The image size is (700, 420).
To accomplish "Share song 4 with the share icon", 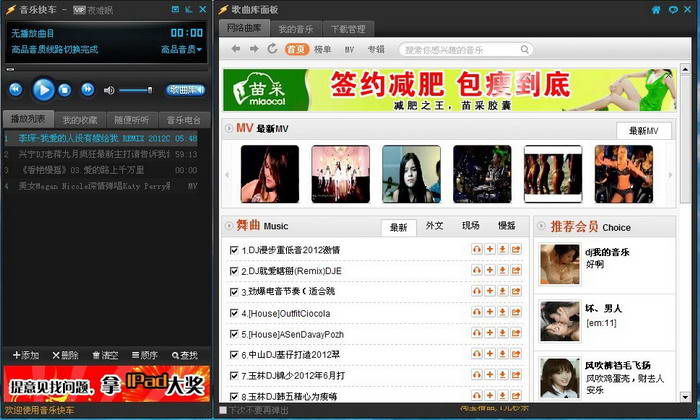I will click(516, 312).
